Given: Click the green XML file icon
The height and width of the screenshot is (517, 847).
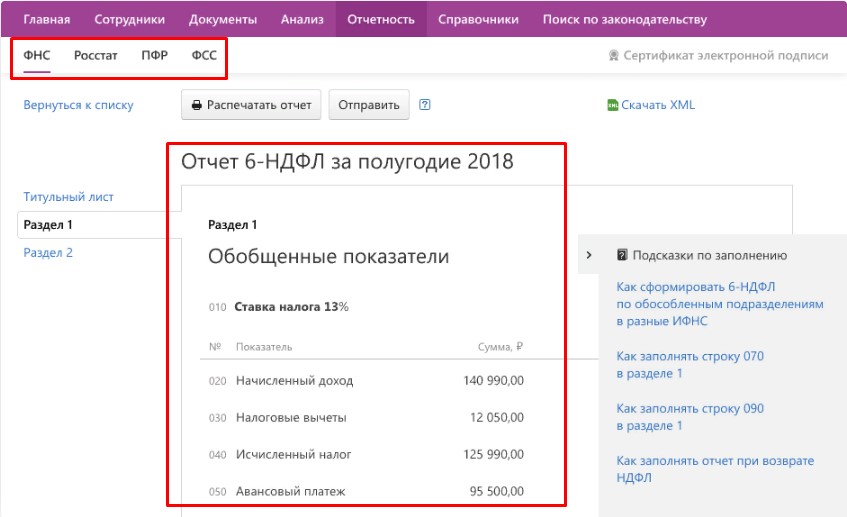Looking at the screenshot, I should pos(613,105).
